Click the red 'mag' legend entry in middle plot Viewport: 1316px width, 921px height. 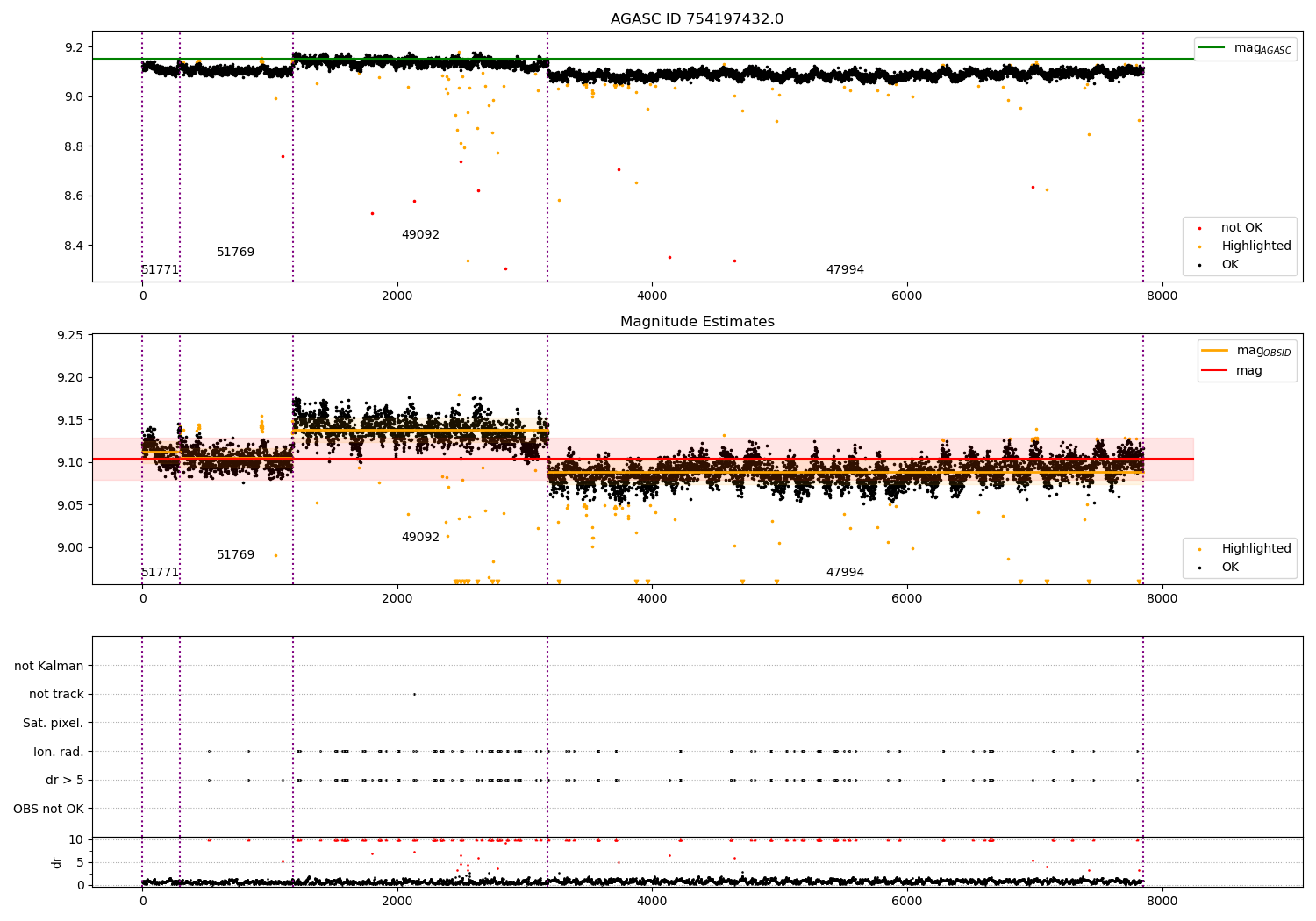pyautogui.click(x=1248, y=371)
